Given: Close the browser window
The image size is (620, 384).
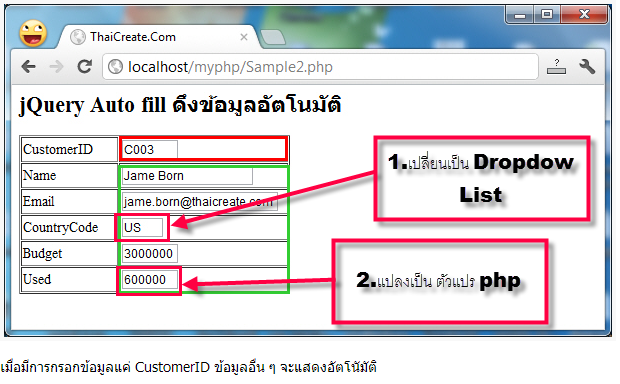Looking at the screenshot, I should coord(584,15).
